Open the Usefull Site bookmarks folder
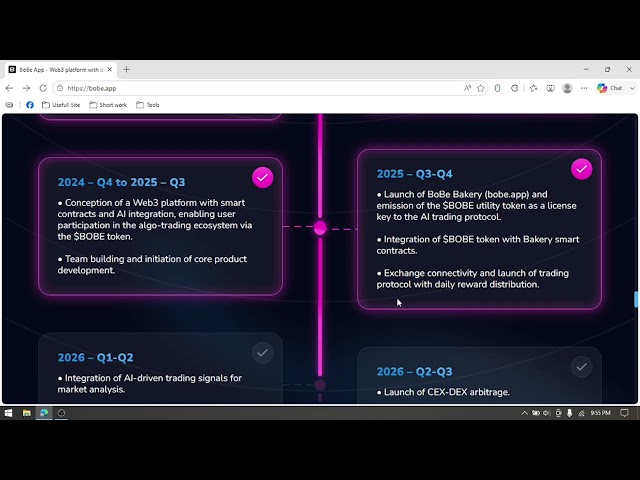 click(61, 105)
